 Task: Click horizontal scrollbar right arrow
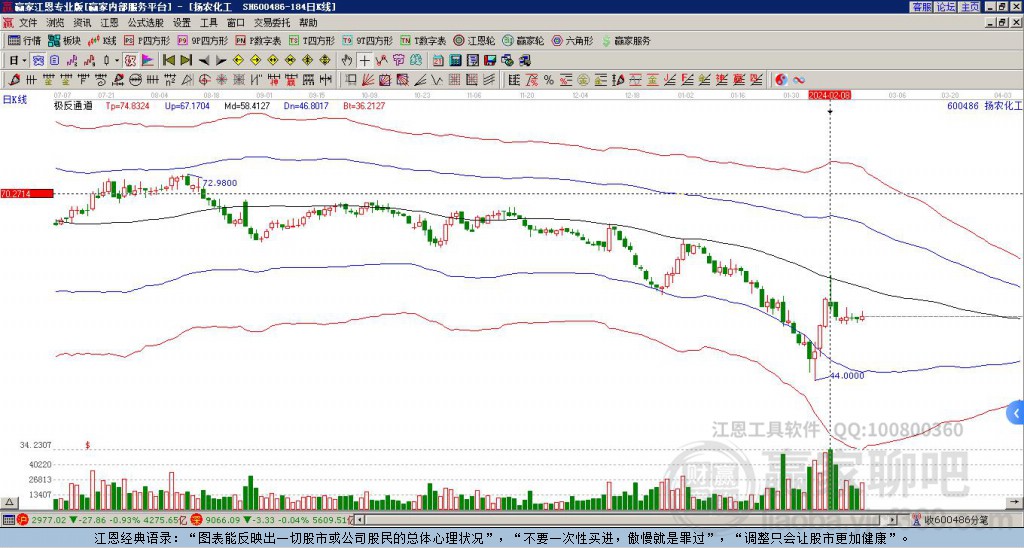click(893, 520)
